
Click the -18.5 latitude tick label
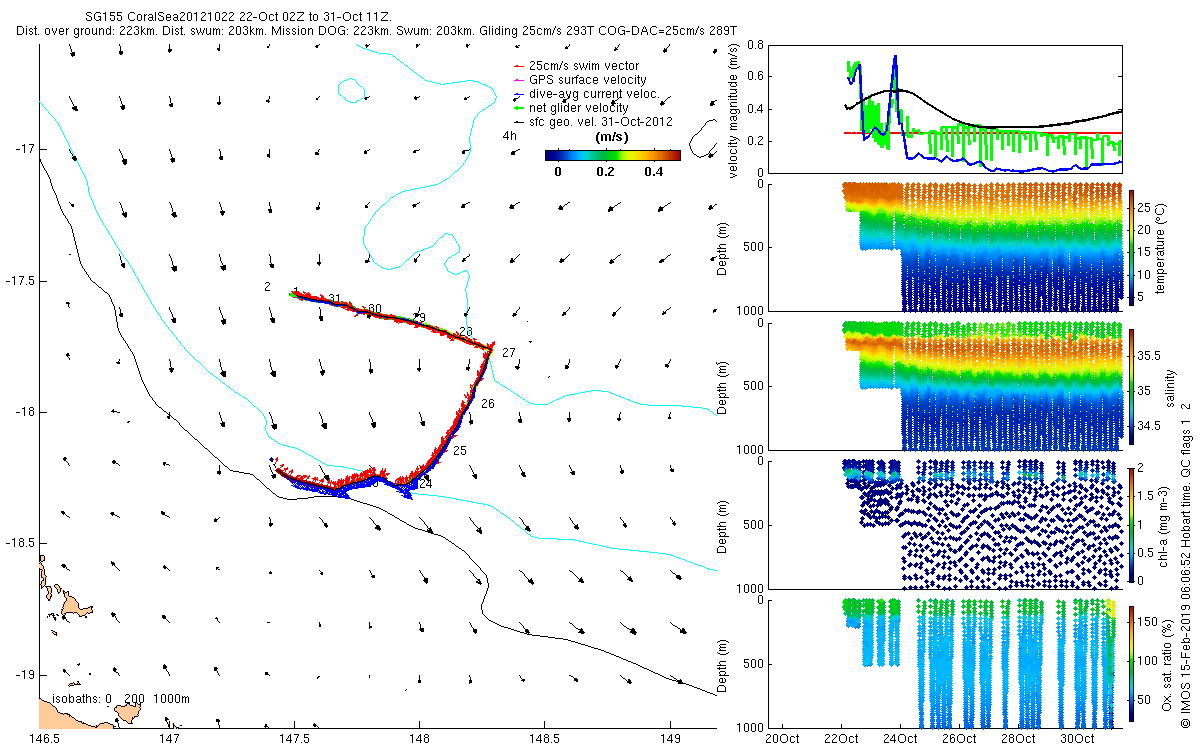click(18, 543)
